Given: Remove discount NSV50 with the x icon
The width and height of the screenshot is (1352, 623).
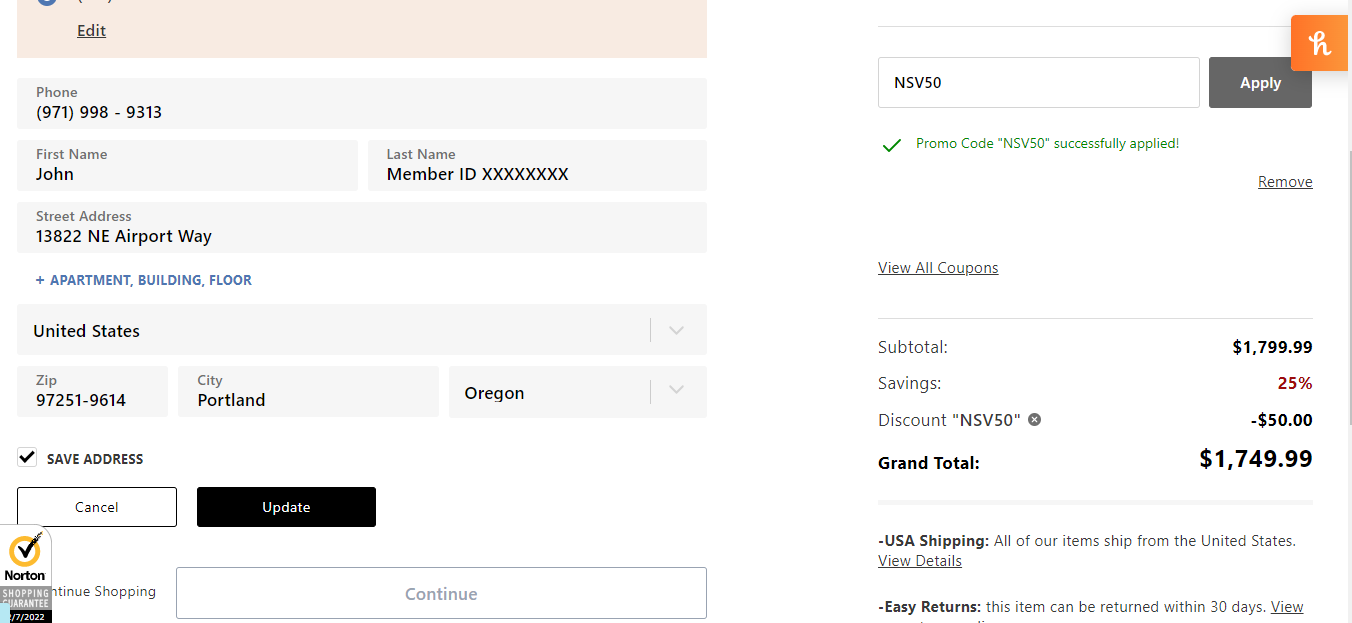Looking at the screenshot, I should pyautogui.click(x=1035, y=420).
